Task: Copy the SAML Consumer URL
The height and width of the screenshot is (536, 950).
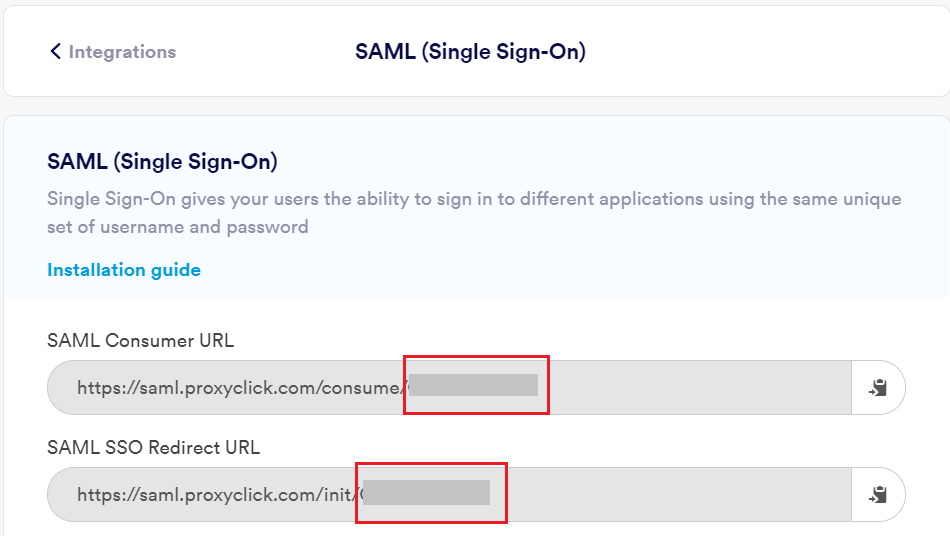Action: point(878,387)
